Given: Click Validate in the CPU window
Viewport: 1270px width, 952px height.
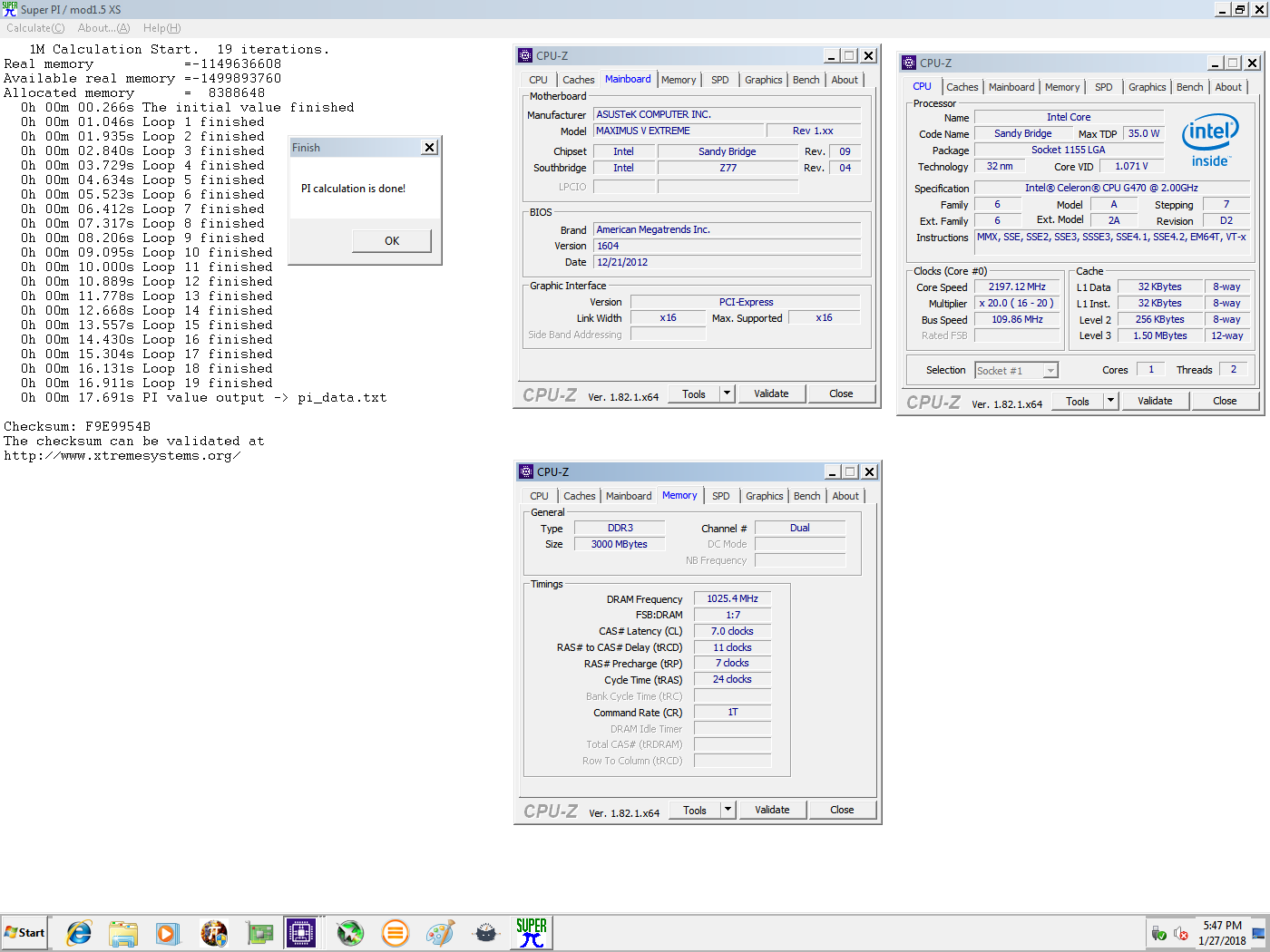Looking at the screenshot, I should 1155,401.
